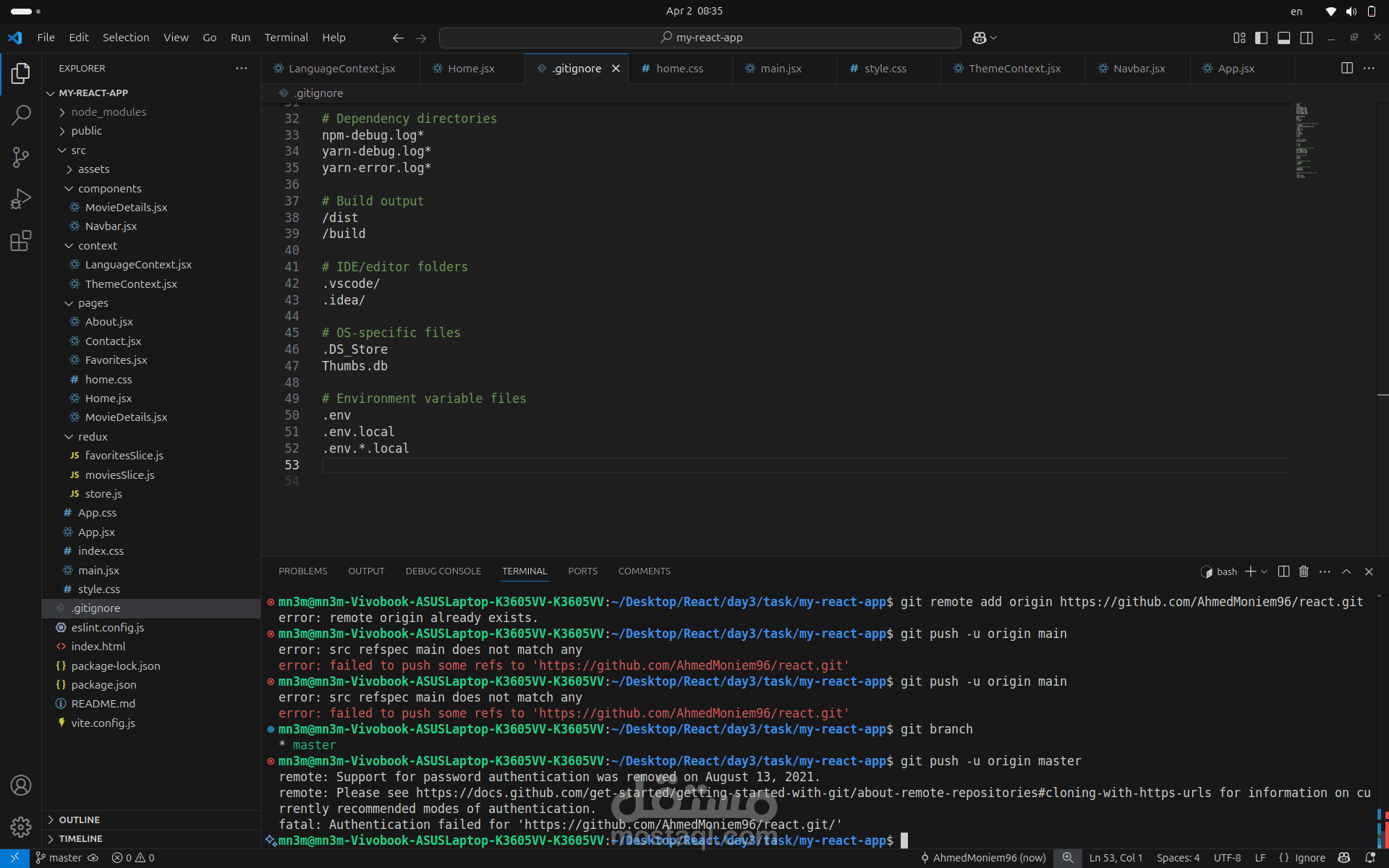Image resolution: width=1389 pixels, height=868 pixels.
Task: Split the editor to the right
Action: point(1347,68)
